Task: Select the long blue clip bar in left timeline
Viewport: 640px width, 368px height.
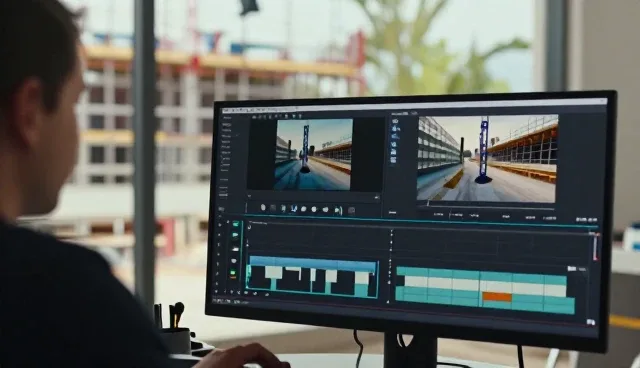Action: pyautogui.click(x=313, y=264)
